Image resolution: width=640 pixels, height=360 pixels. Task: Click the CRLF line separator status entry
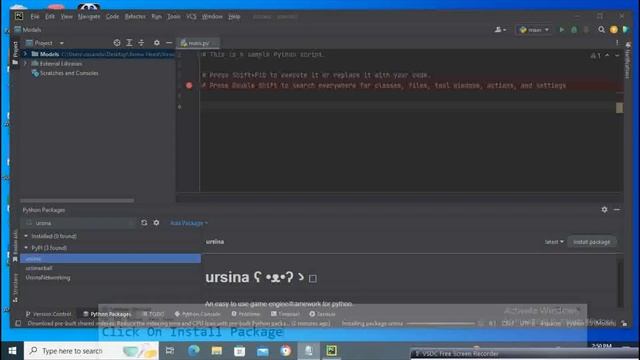tap(508, 323)
